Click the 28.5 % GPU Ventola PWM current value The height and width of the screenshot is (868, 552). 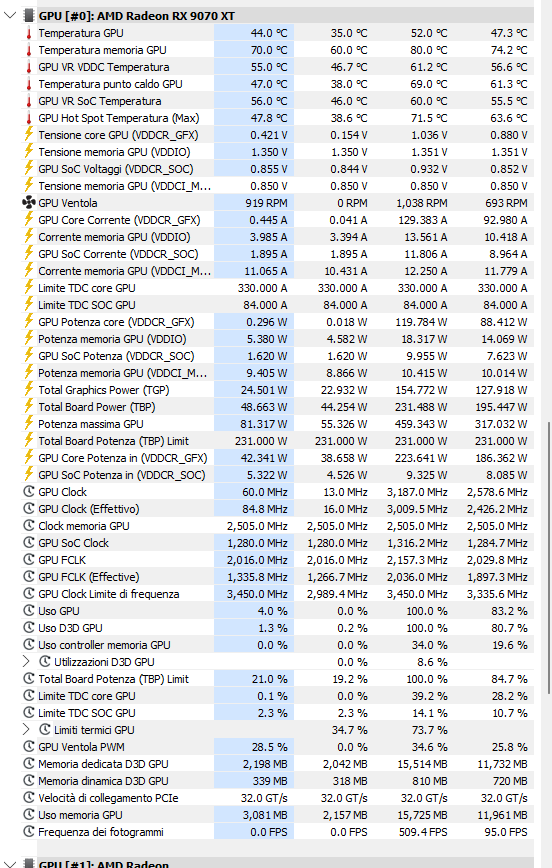pyautogui.click(x=270, y=747)
